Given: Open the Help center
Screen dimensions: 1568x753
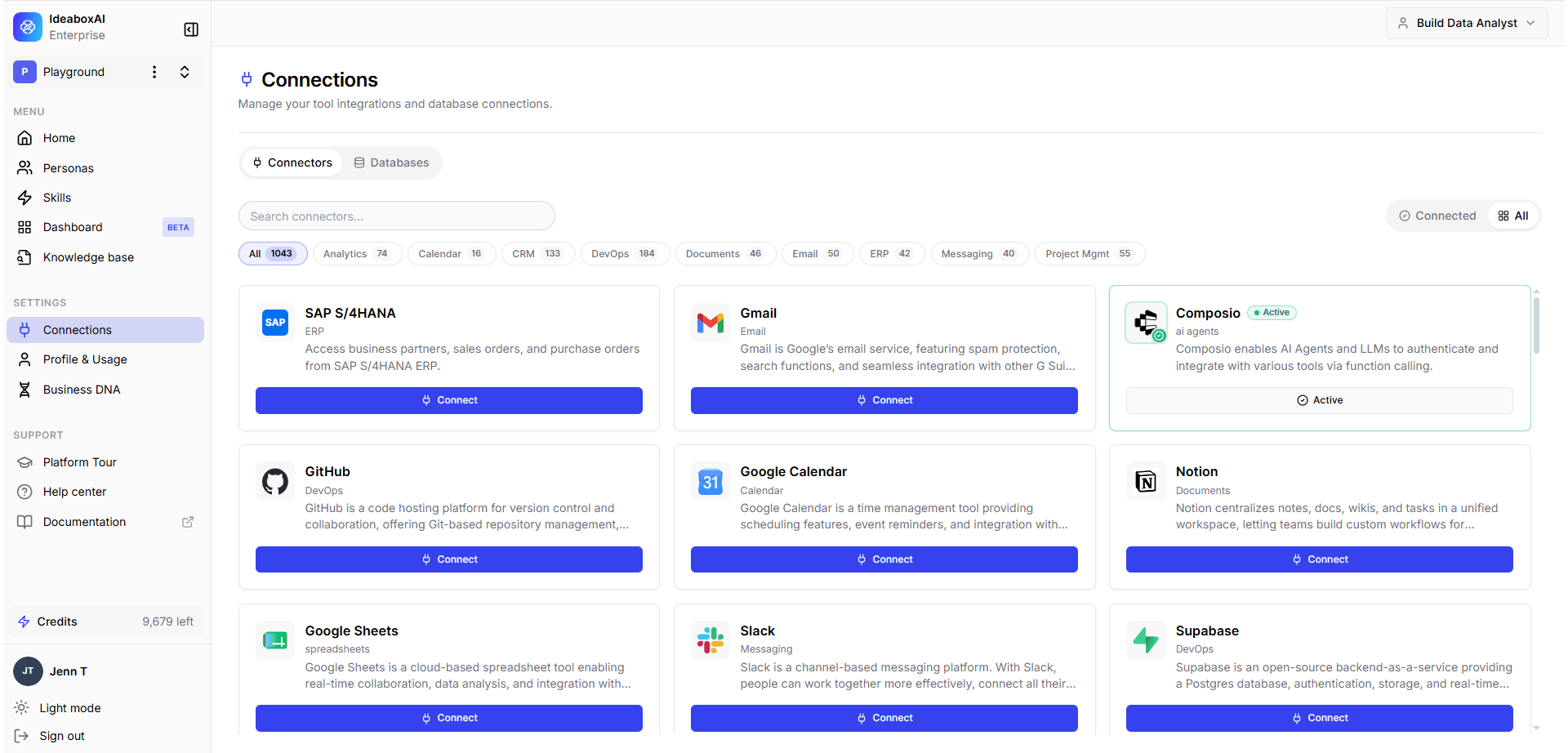Looking at the screenshot, I should 105,492.
